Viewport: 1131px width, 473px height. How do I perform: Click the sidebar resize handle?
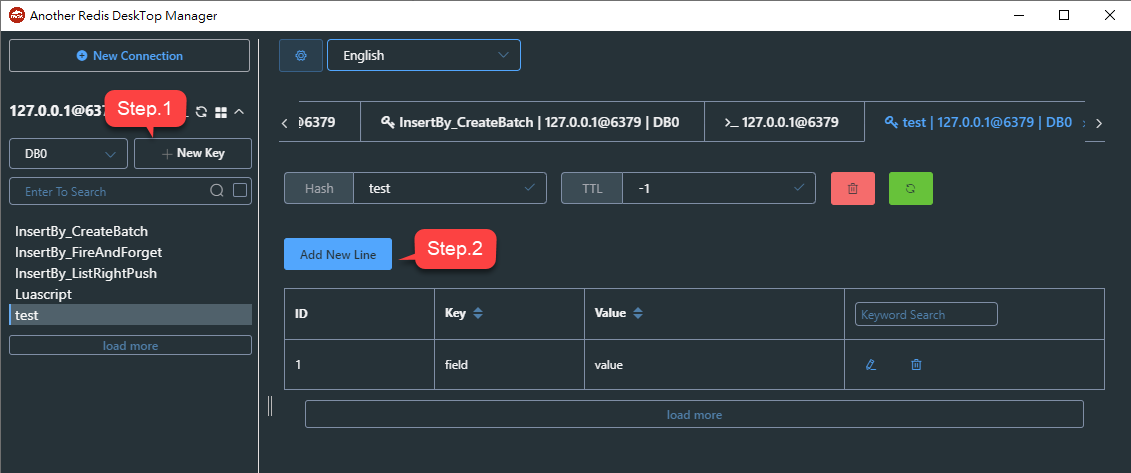(270, 406)
